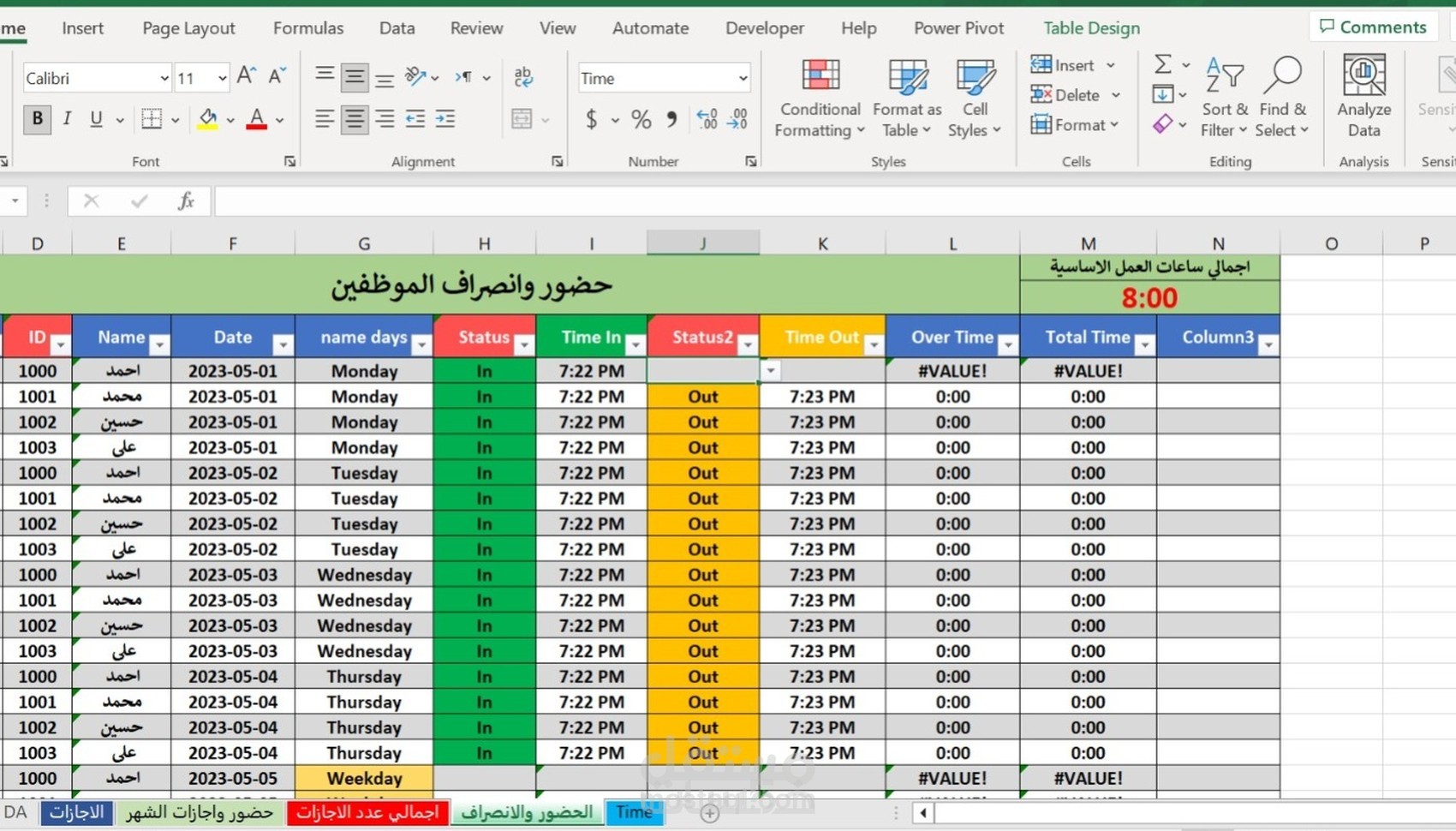
Task: Open Format as Table gallery
Action: point(906,98)
